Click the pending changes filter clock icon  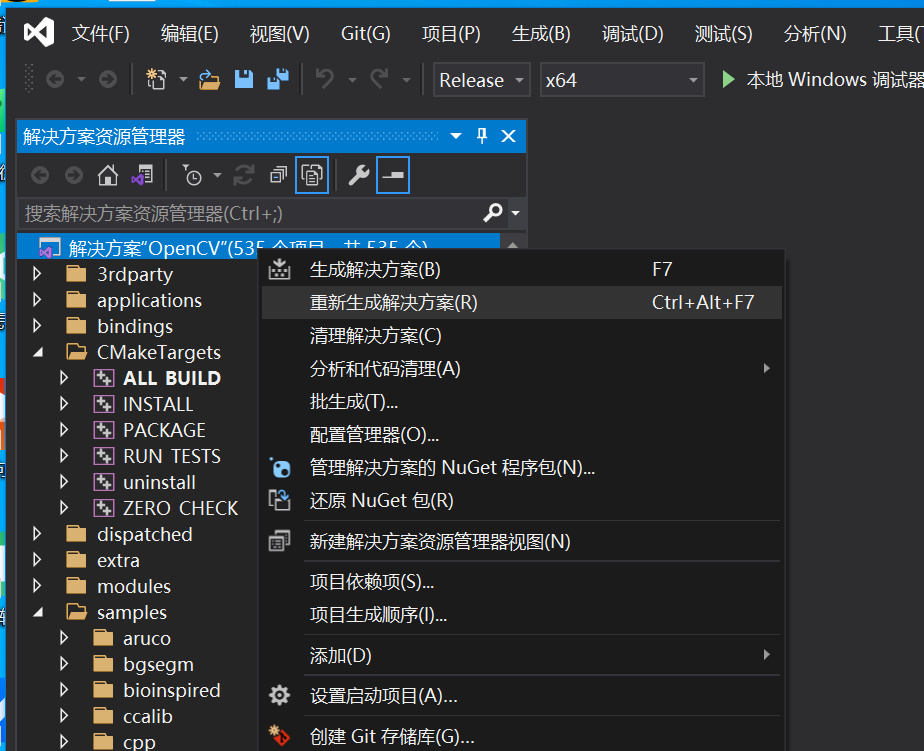coord(192,175)
